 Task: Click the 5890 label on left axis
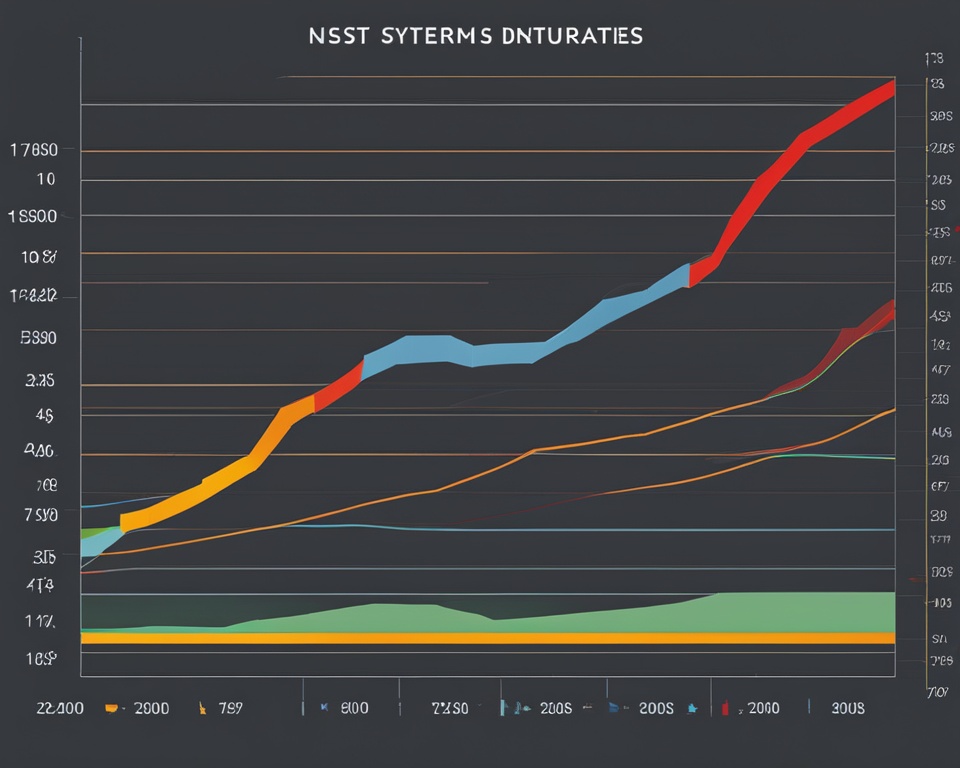tap(39, 337)
